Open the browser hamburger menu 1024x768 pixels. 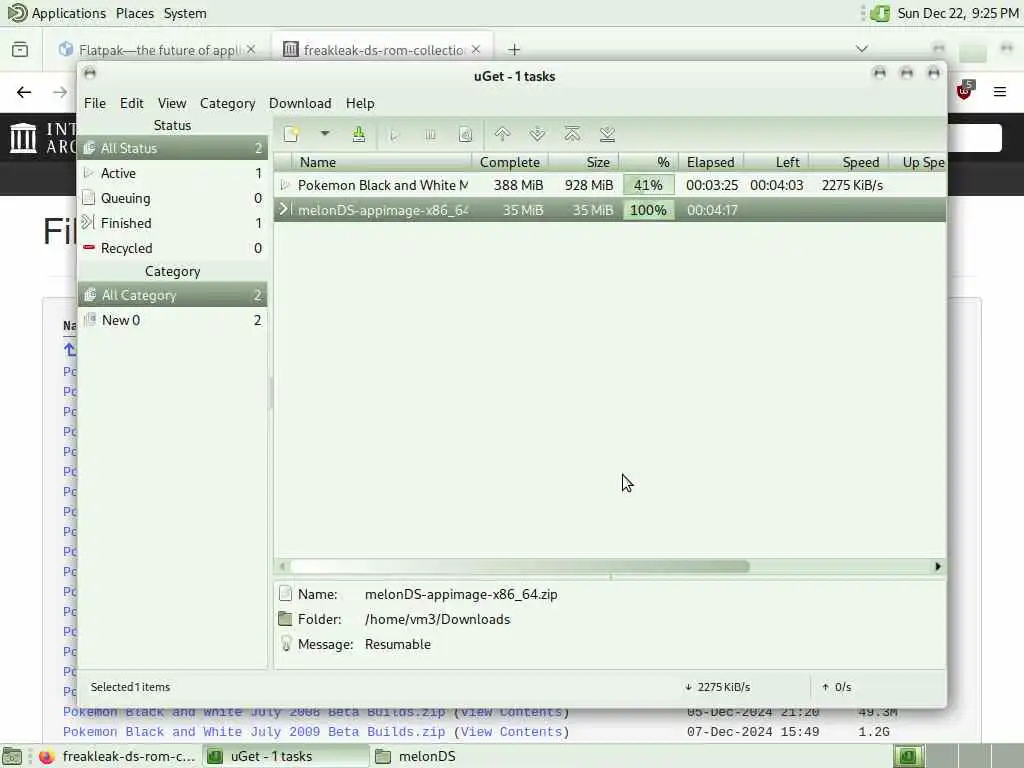(x=1000, y=92)
